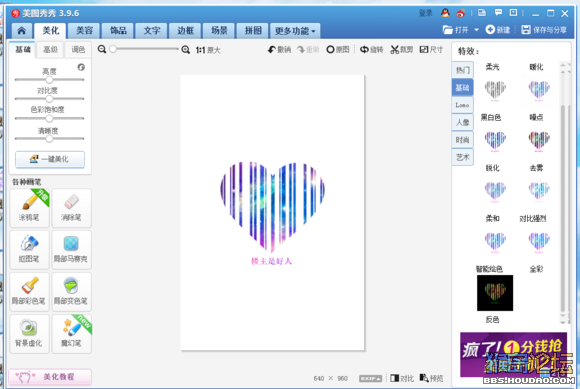Select the 抠图笔 cutout tool

pos(30,250)
